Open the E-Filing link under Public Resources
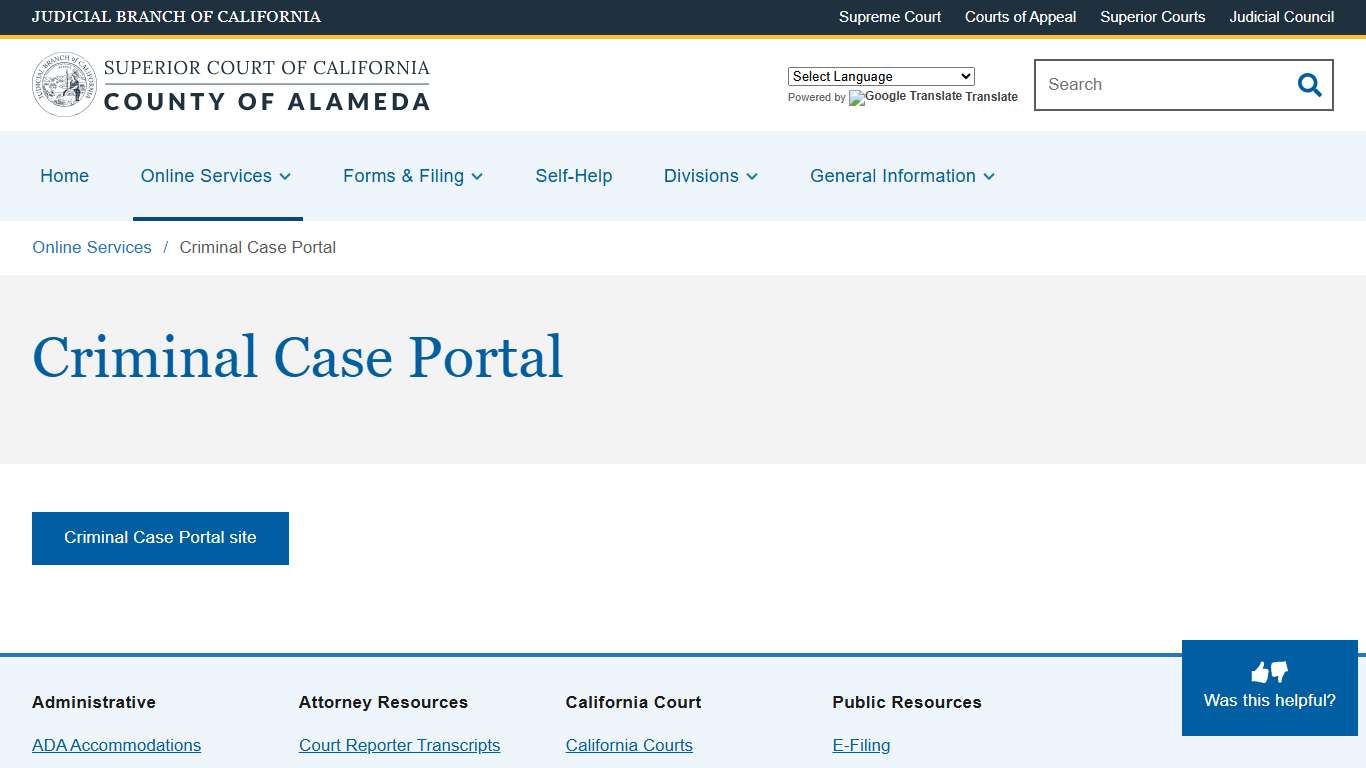This screenshot has height=768, width=1366. 861,745
